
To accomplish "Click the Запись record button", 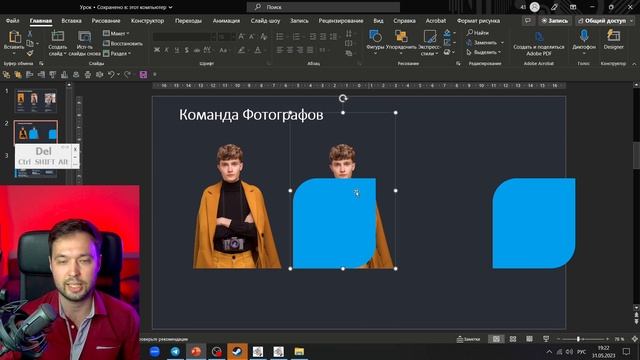I will [x=554, y=20].
